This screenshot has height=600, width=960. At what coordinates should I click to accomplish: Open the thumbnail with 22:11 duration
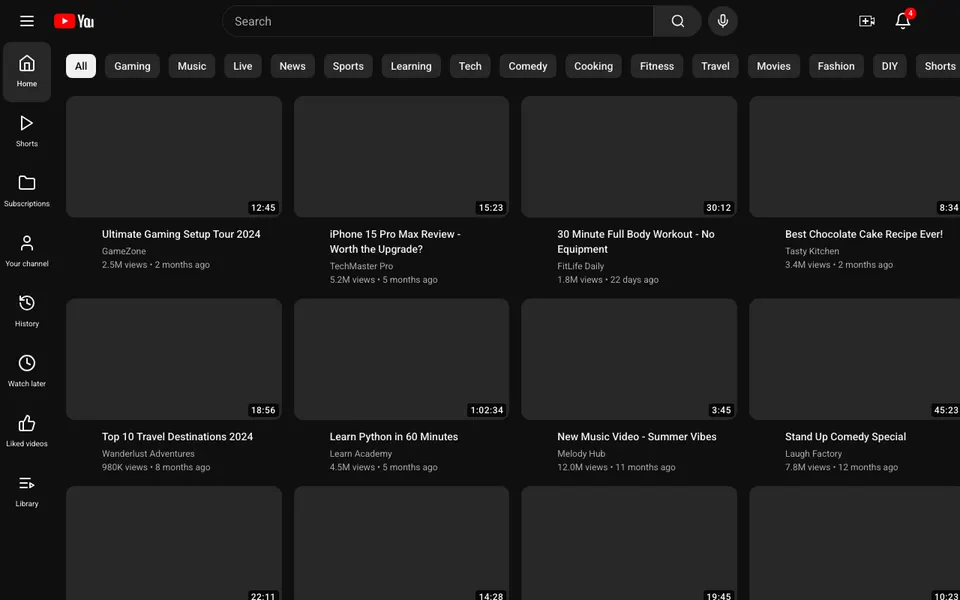pyautogui.click(x=174, y=543)
